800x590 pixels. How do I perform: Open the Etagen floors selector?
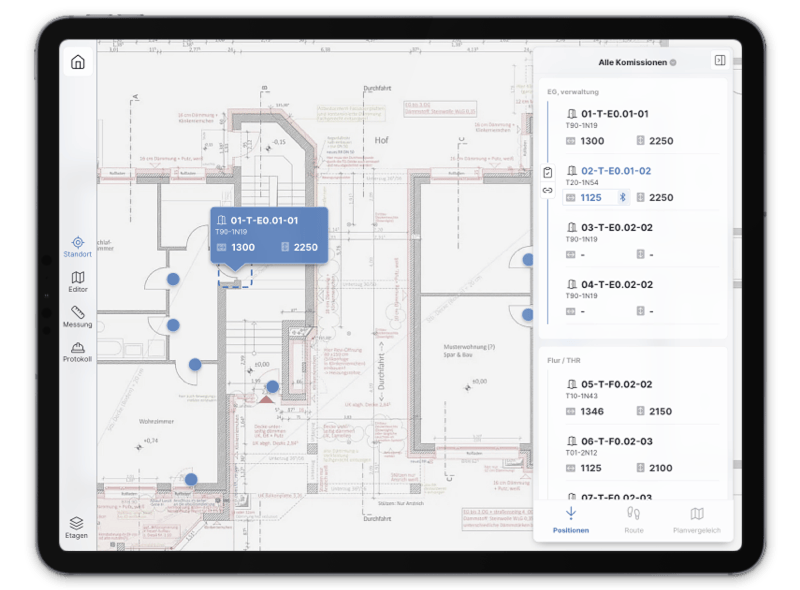click(77, 528)
